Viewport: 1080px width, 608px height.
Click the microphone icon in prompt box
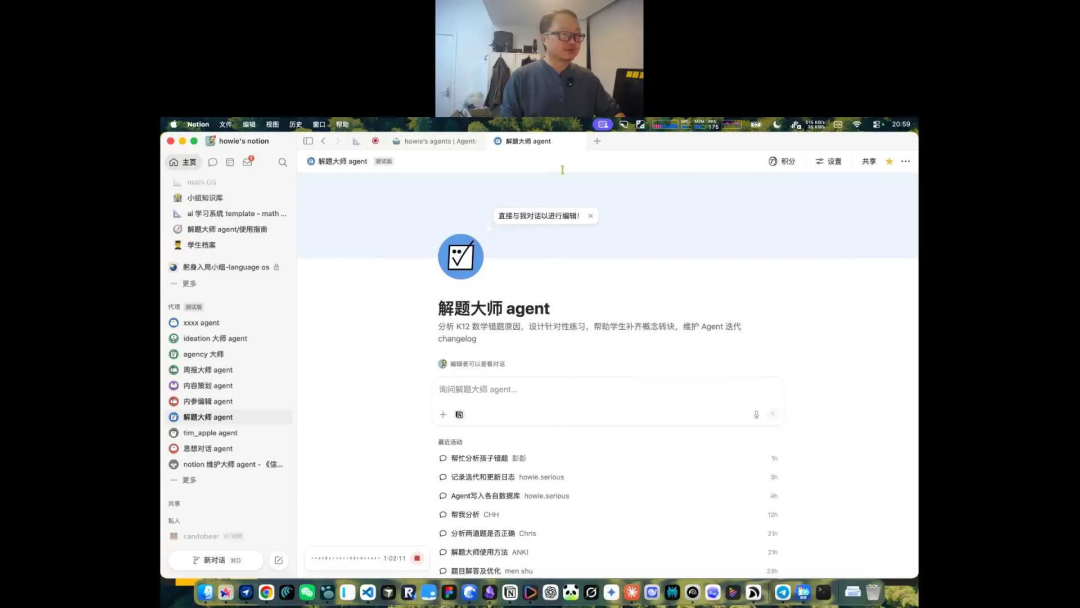click(756, 415)
